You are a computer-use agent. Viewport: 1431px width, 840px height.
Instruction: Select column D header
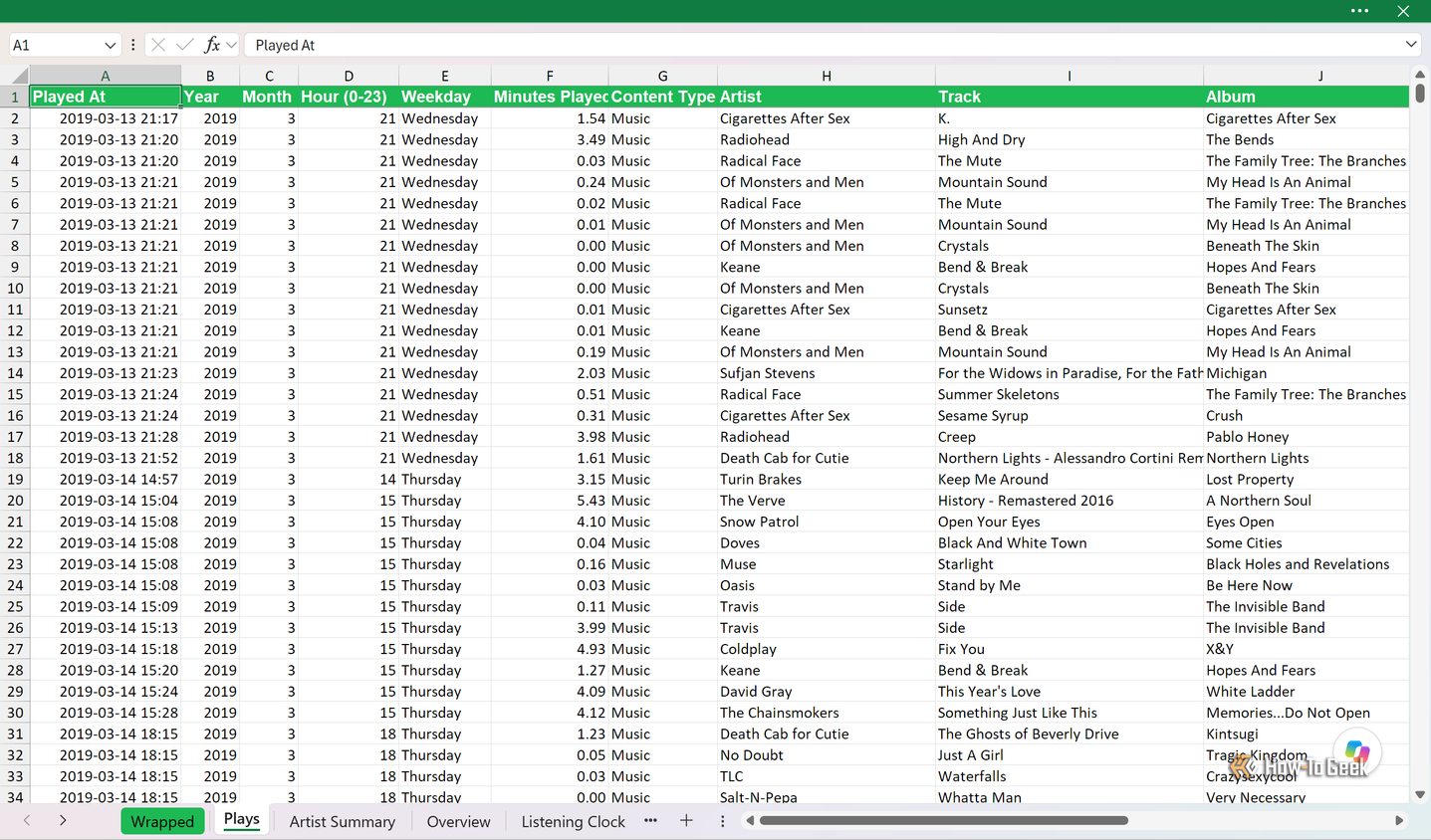click(349, 76)
